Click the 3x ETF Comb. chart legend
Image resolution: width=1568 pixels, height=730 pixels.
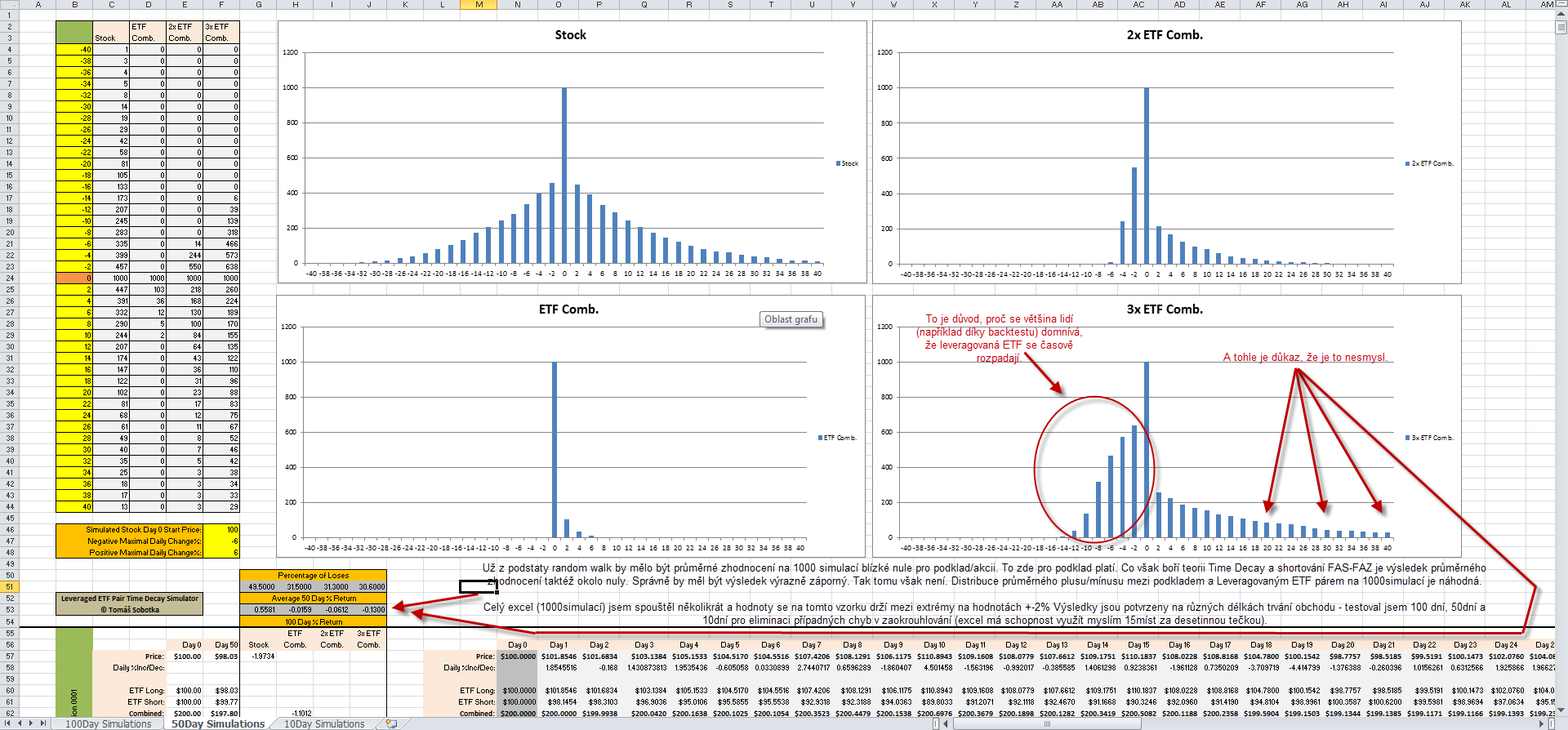[x=1429, y=438]
